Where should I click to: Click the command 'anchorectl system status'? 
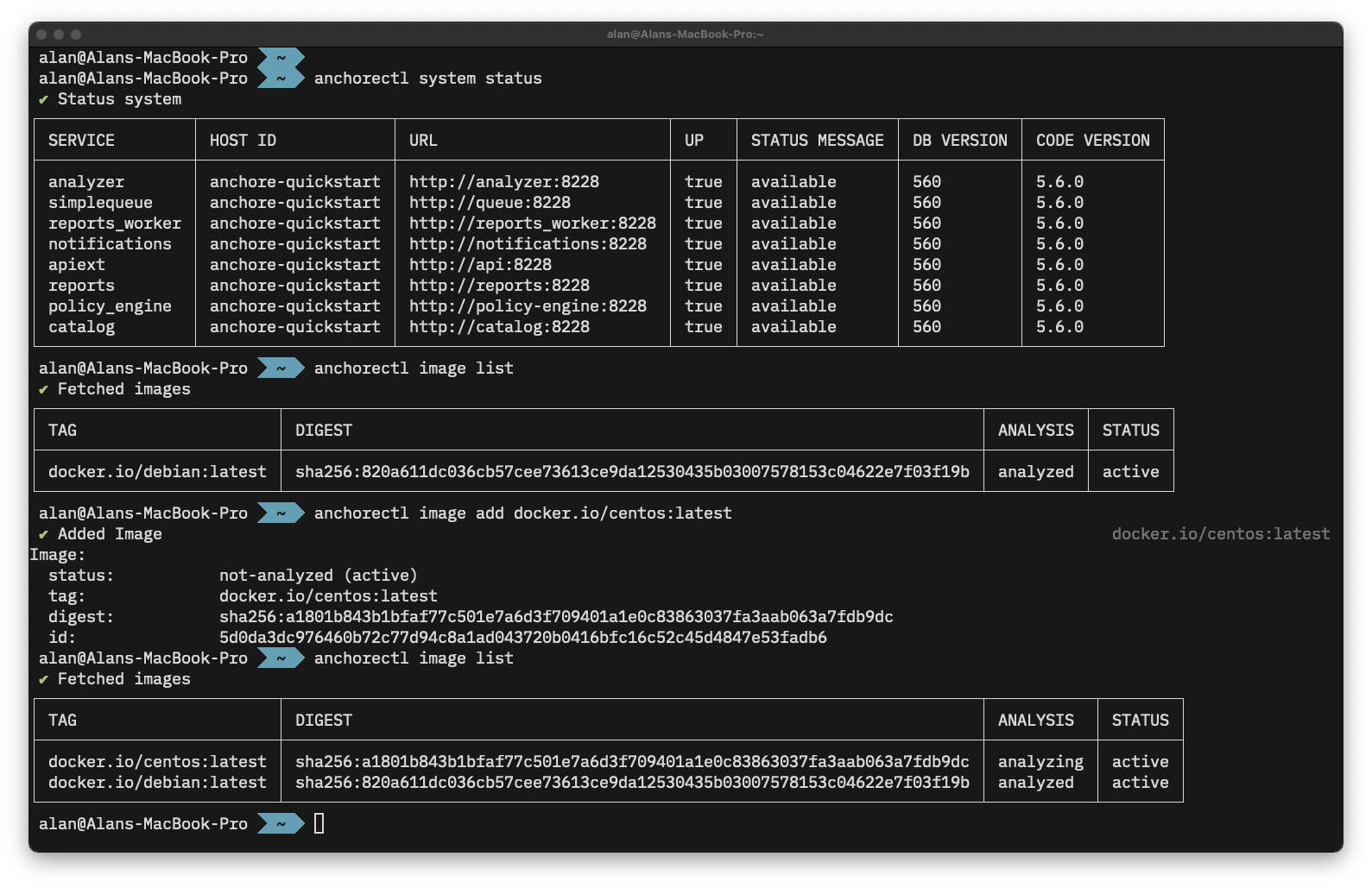(x=428, y=79)
